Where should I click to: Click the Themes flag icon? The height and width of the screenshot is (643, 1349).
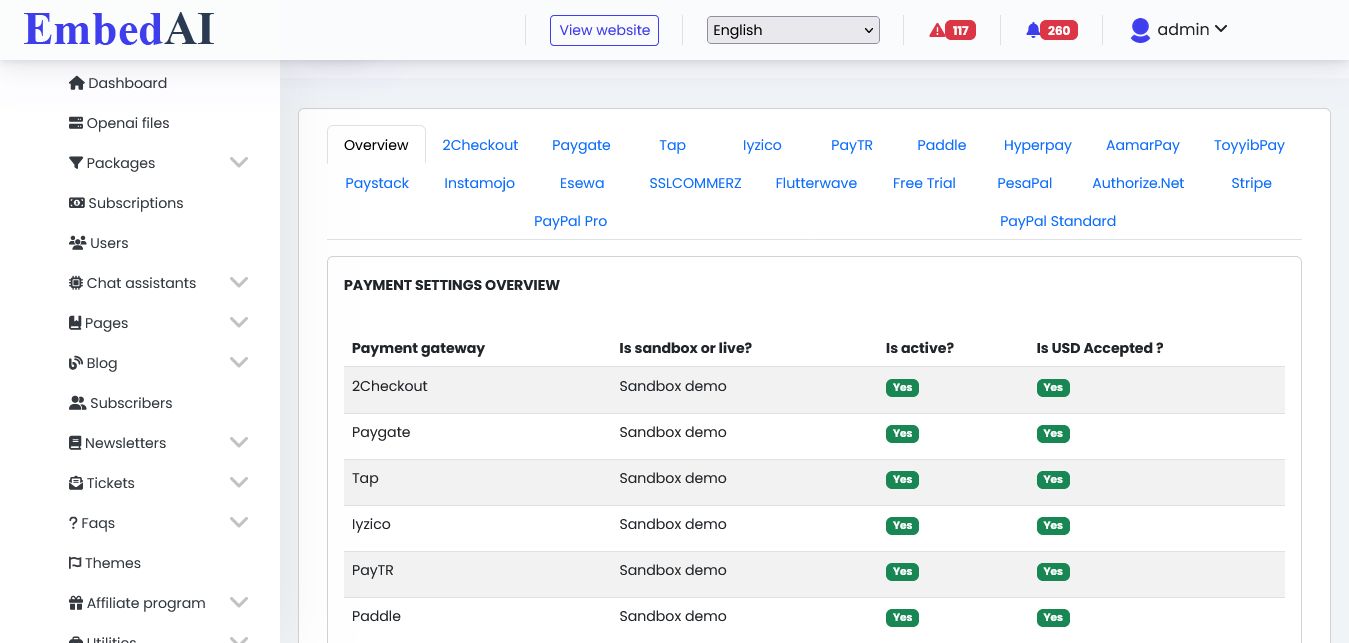[75, 563]
